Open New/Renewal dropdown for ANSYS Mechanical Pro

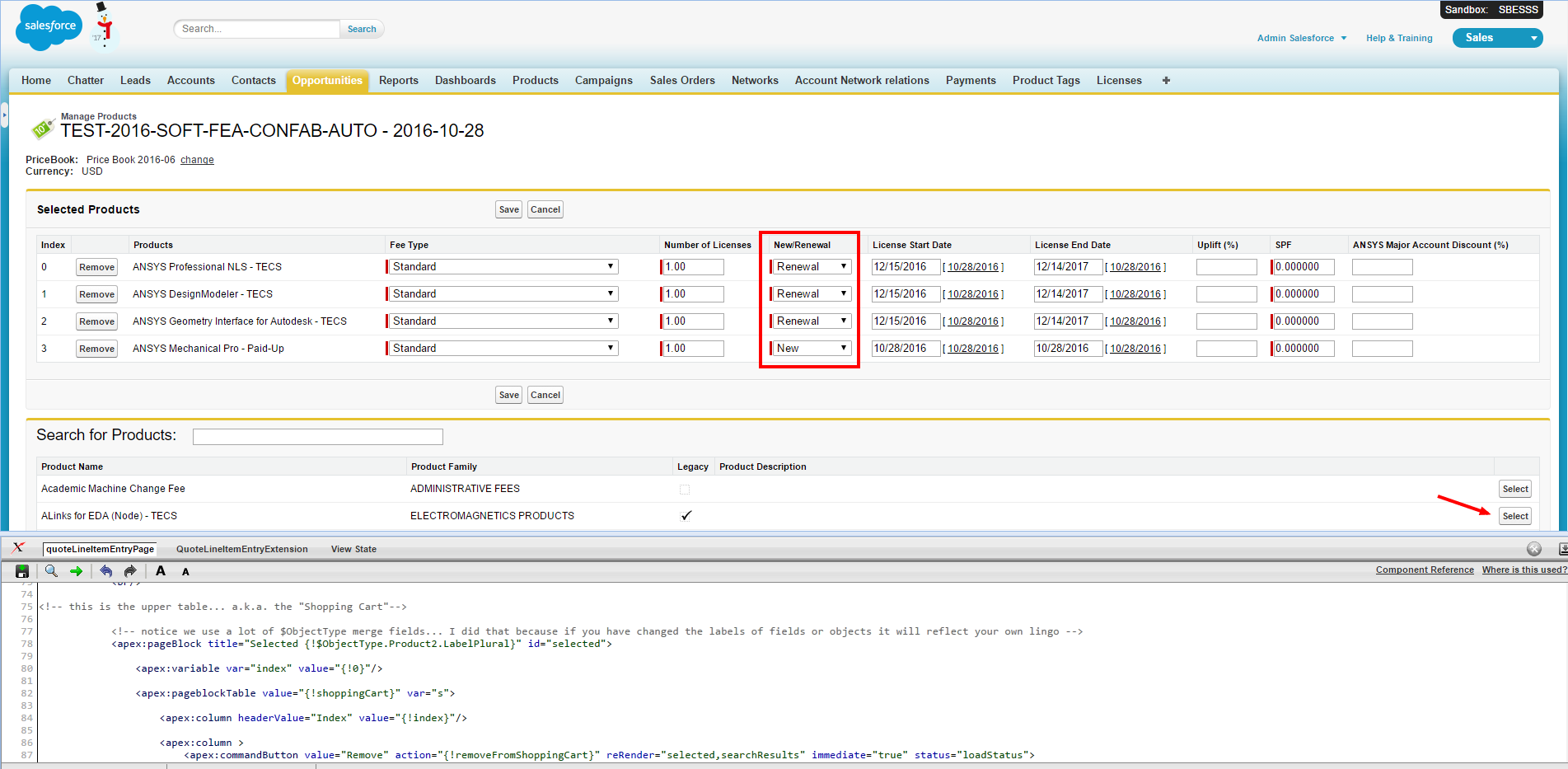click(811, 349)
